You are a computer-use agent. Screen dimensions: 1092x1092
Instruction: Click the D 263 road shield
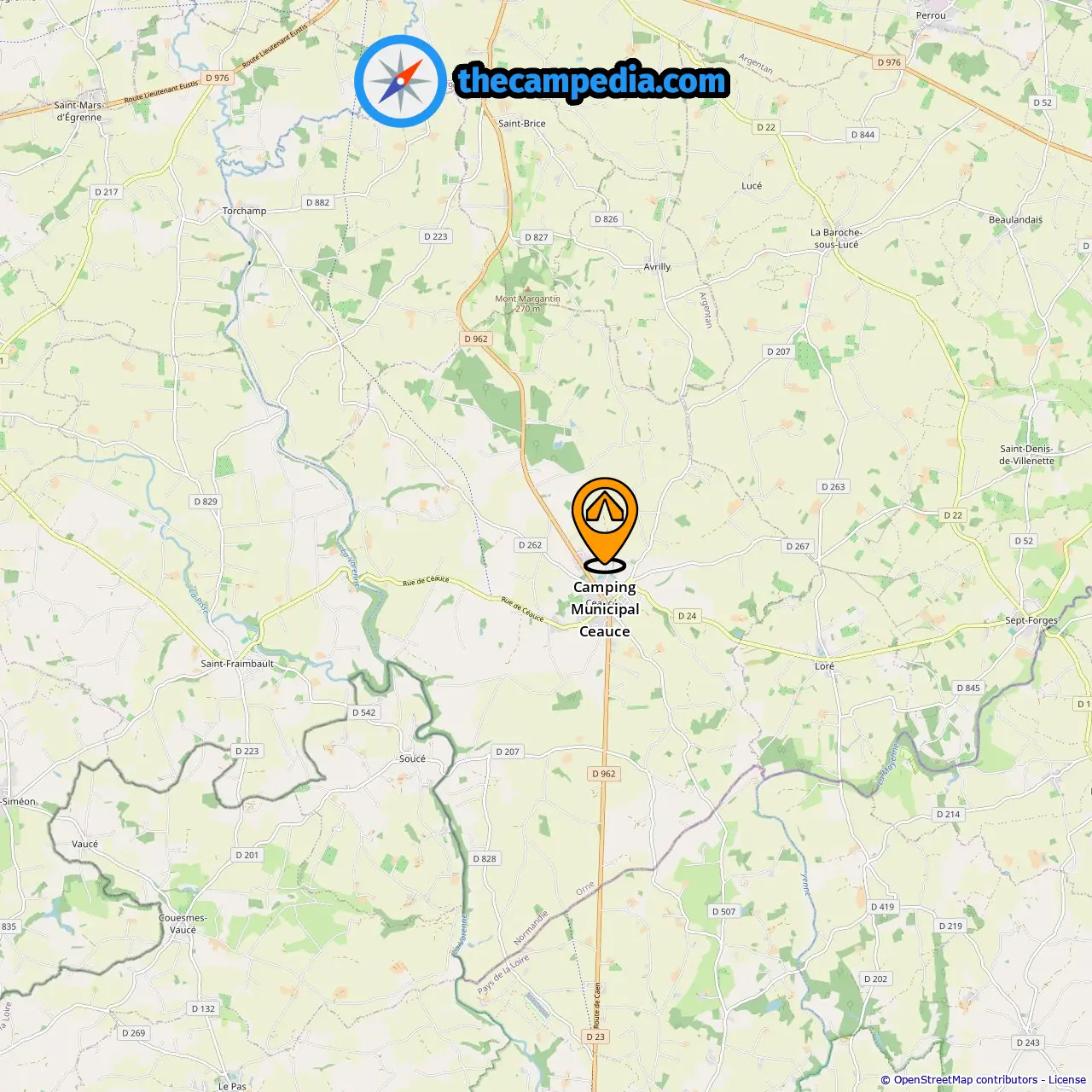pos(833,486)
